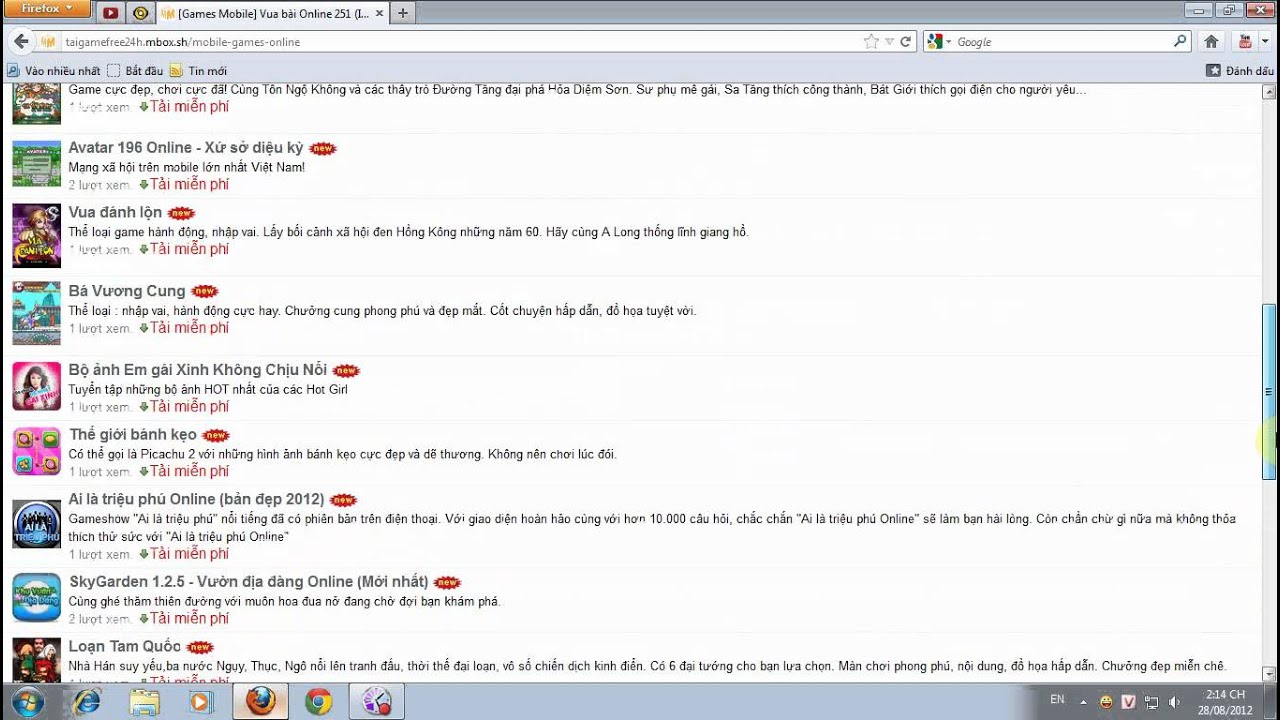This screenshot has width=1280, height=720.
Task: Open Bộ ảnh Em gái Xinh title
Action: coord(198,370)
